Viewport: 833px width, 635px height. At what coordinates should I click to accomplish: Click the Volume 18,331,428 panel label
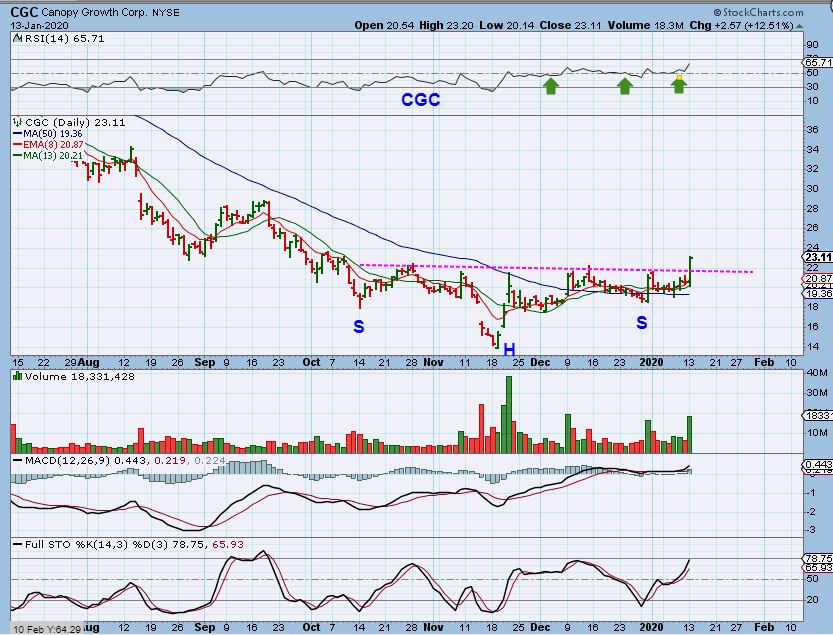tap(80, 377)
